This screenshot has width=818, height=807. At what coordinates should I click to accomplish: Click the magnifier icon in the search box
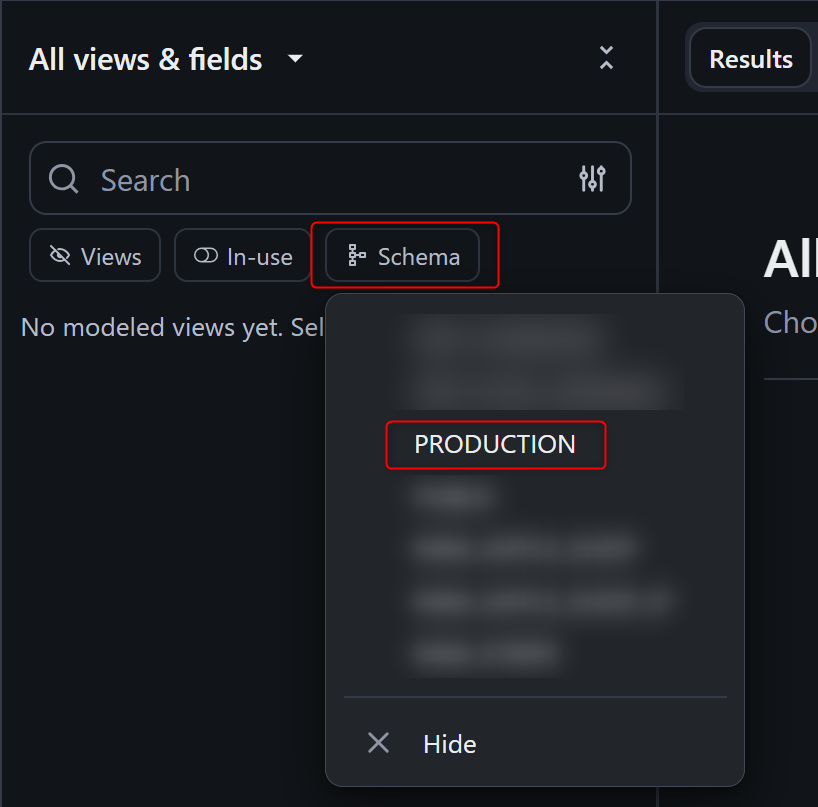click(63, 179)
